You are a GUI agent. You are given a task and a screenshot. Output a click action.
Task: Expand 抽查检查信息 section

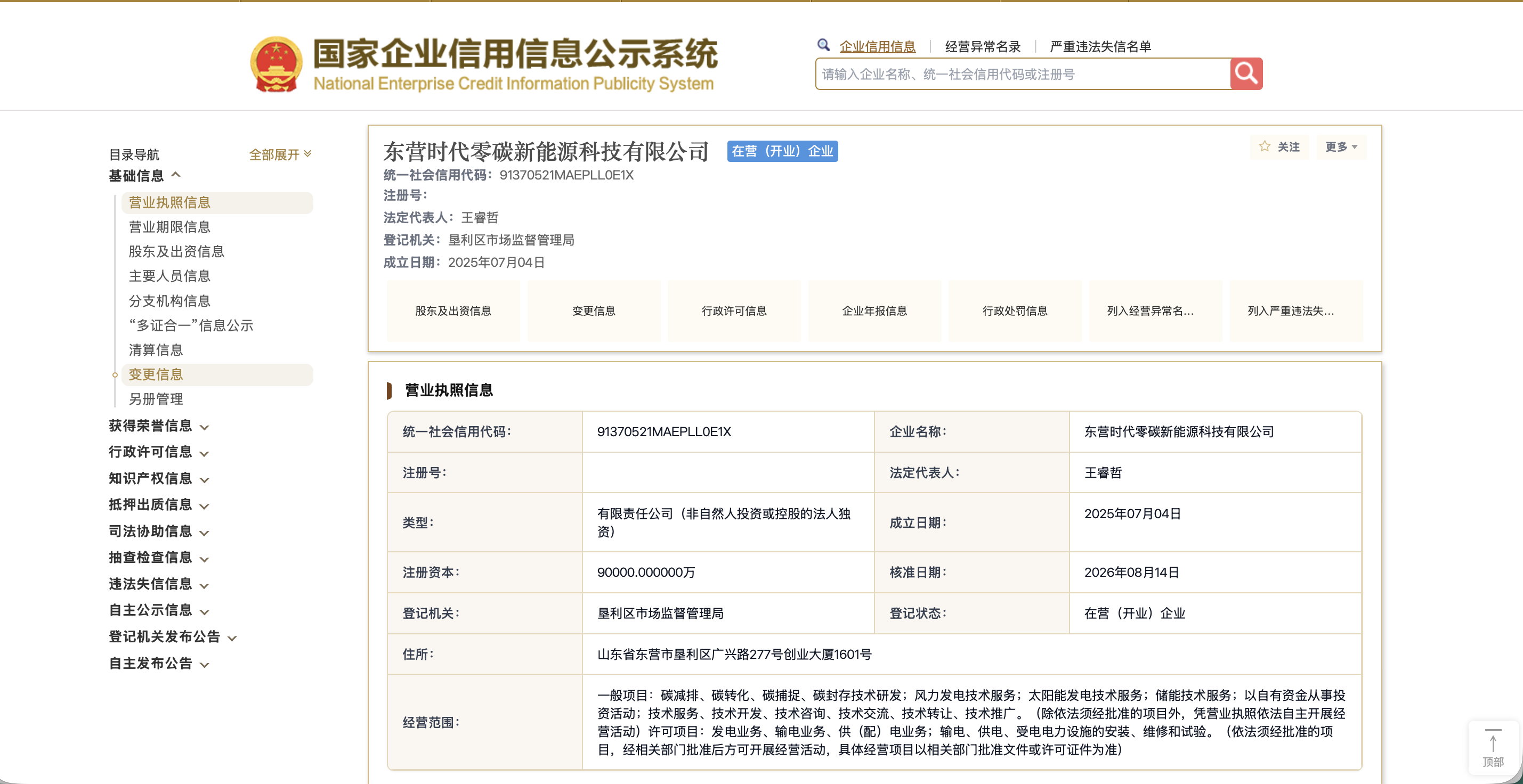[x=159, y=557]
